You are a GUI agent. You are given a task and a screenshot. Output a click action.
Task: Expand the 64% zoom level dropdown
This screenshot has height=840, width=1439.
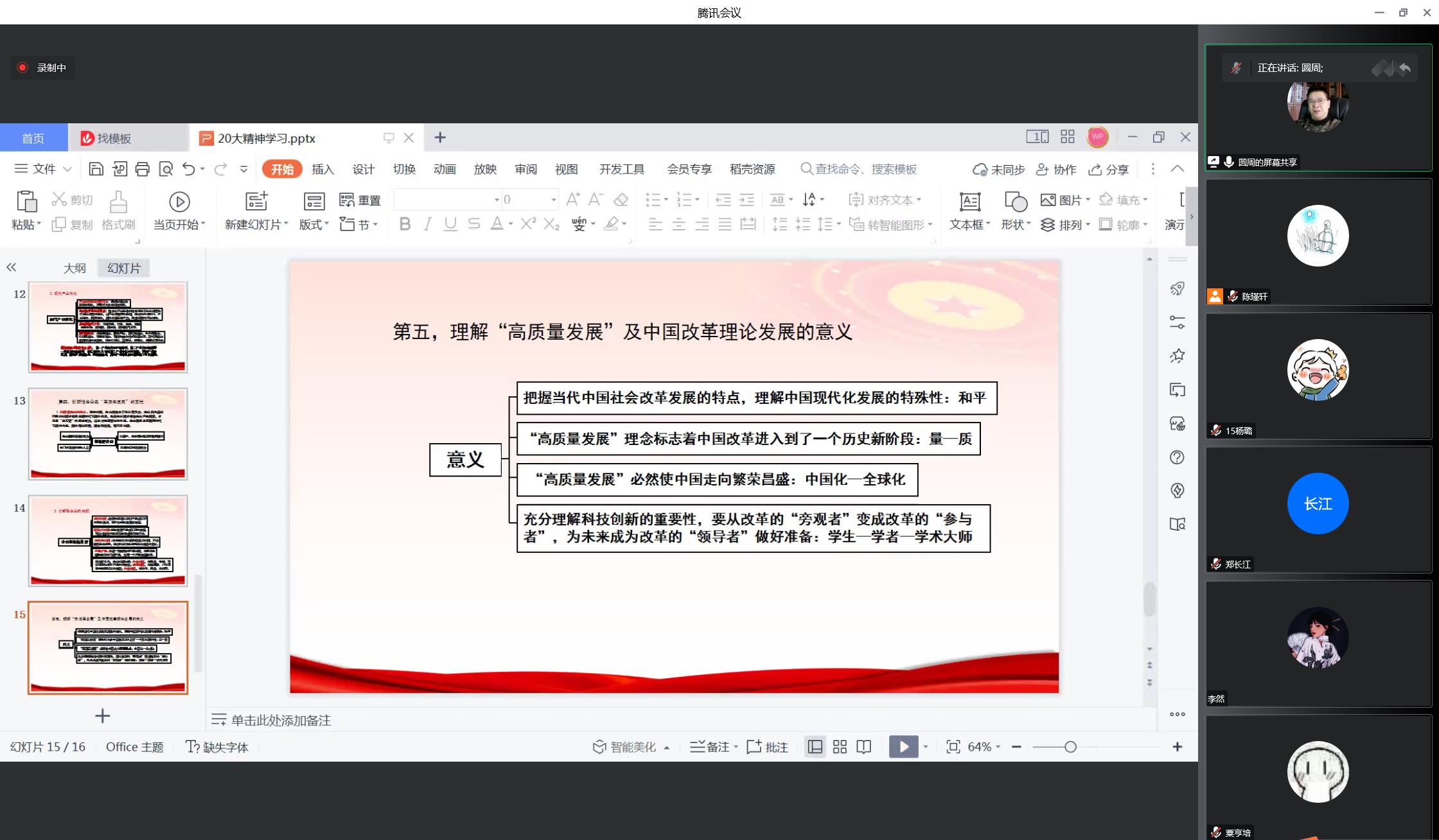(998, 747)
